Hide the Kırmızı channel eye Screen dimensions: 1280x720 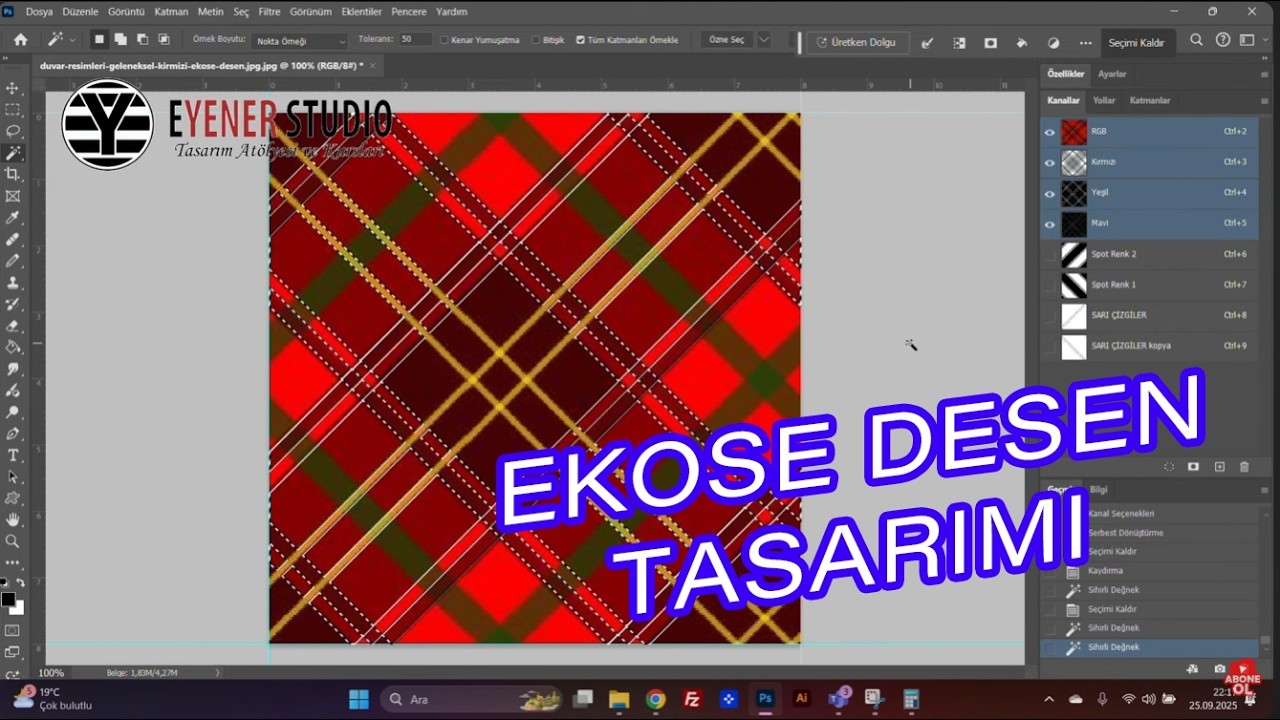pos(1050,162)
